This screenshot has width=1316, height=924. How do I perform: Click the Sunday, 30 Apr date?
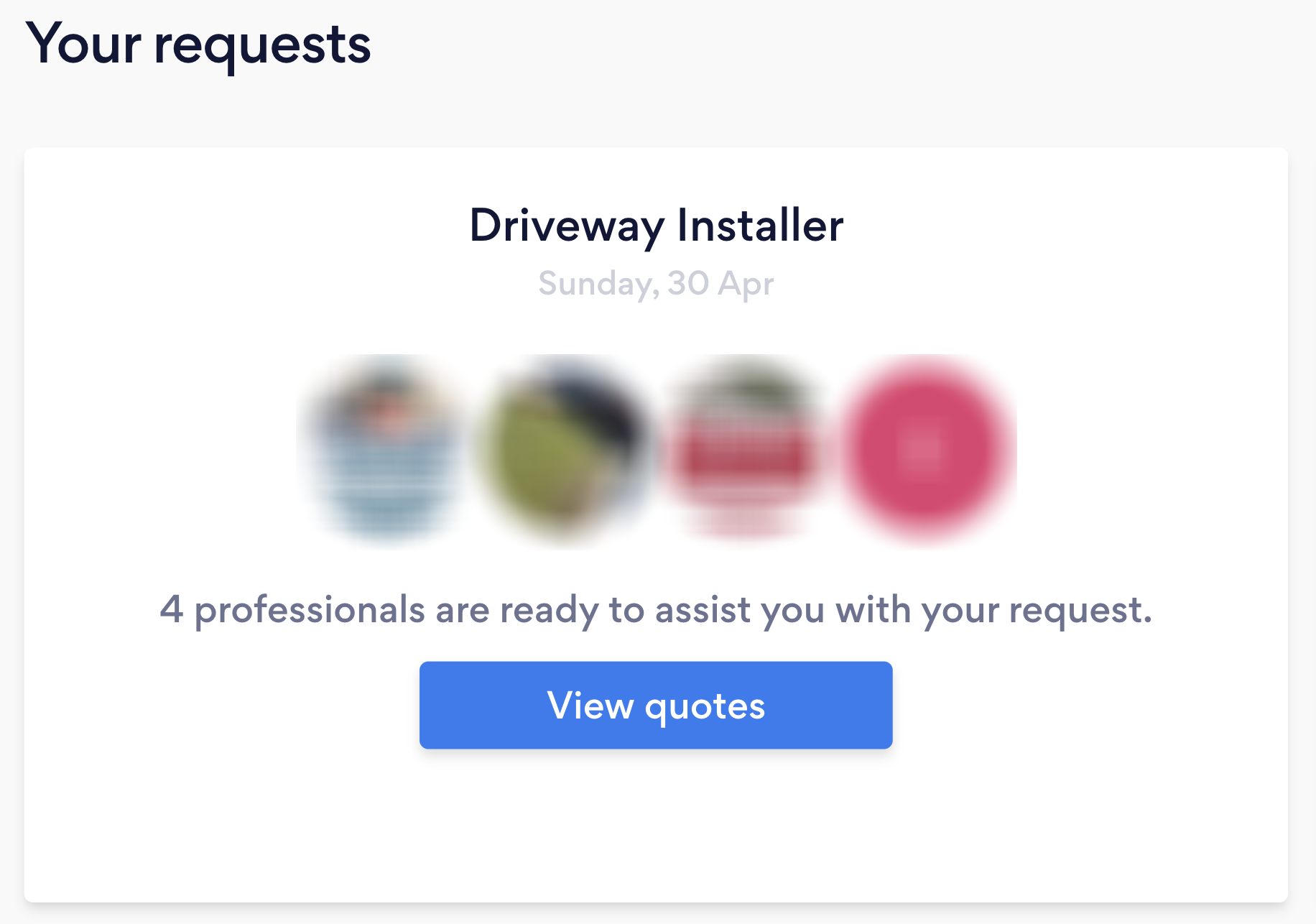pos(656,283)
